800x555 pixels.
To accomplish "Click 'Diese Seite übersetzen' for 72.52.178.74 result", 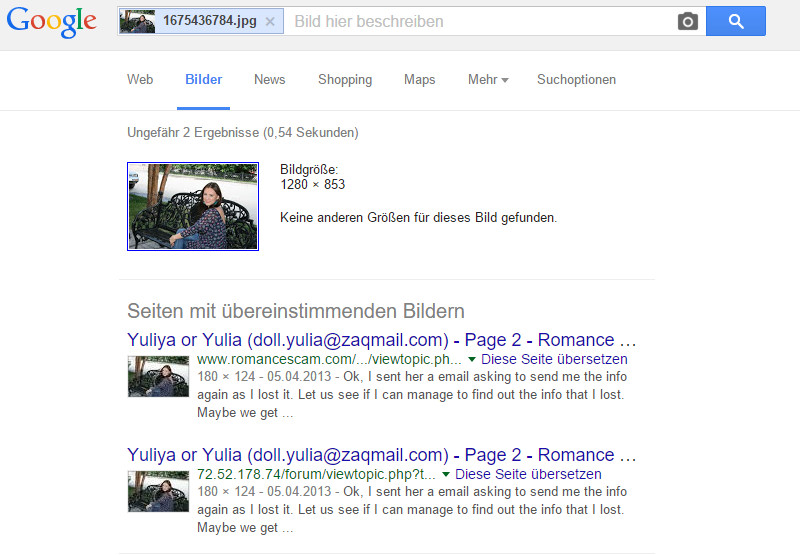I will coord(528,474).
